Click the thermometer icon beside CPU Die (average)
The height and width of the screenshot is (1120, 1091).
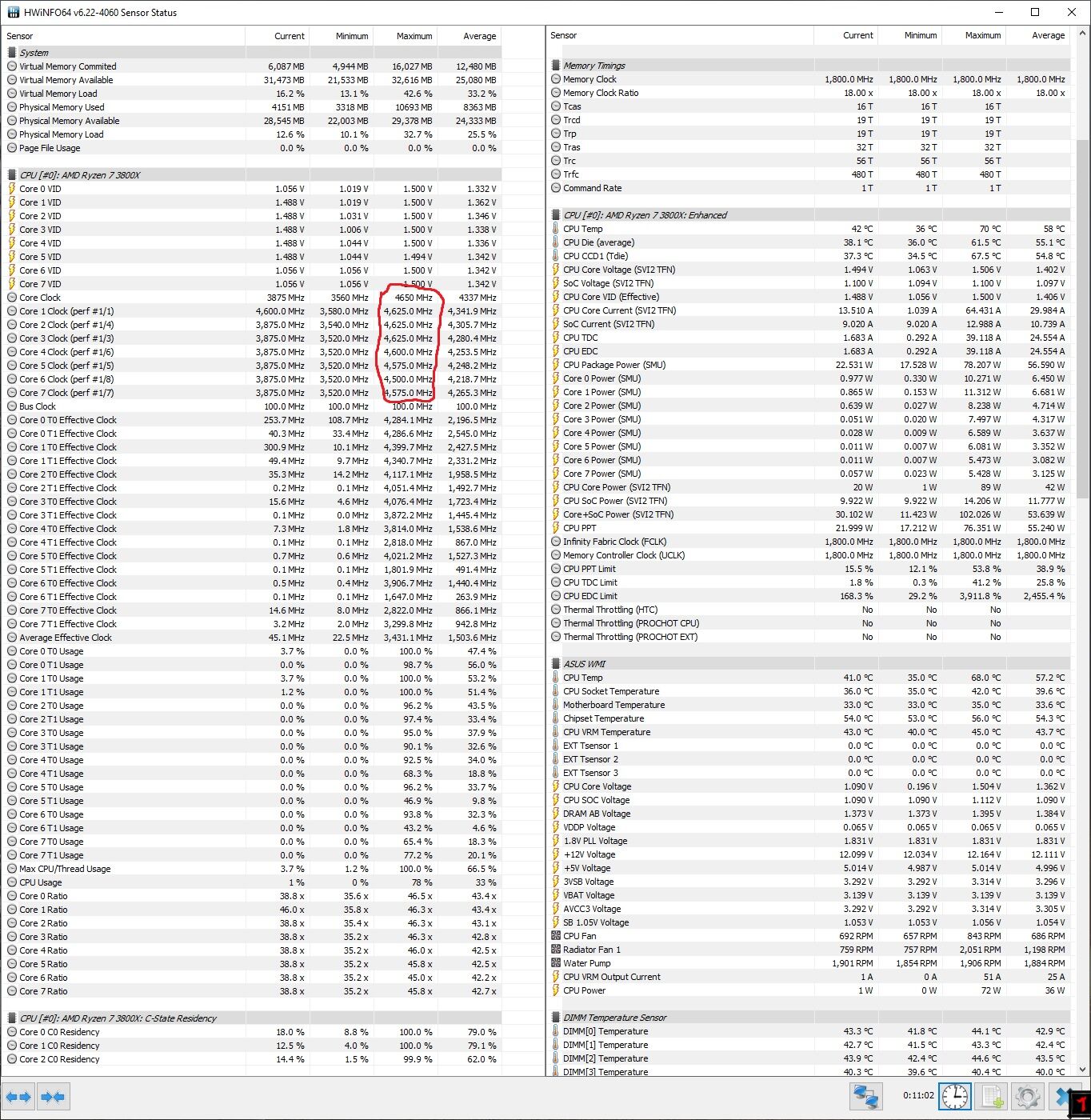[x=555, y=242]
